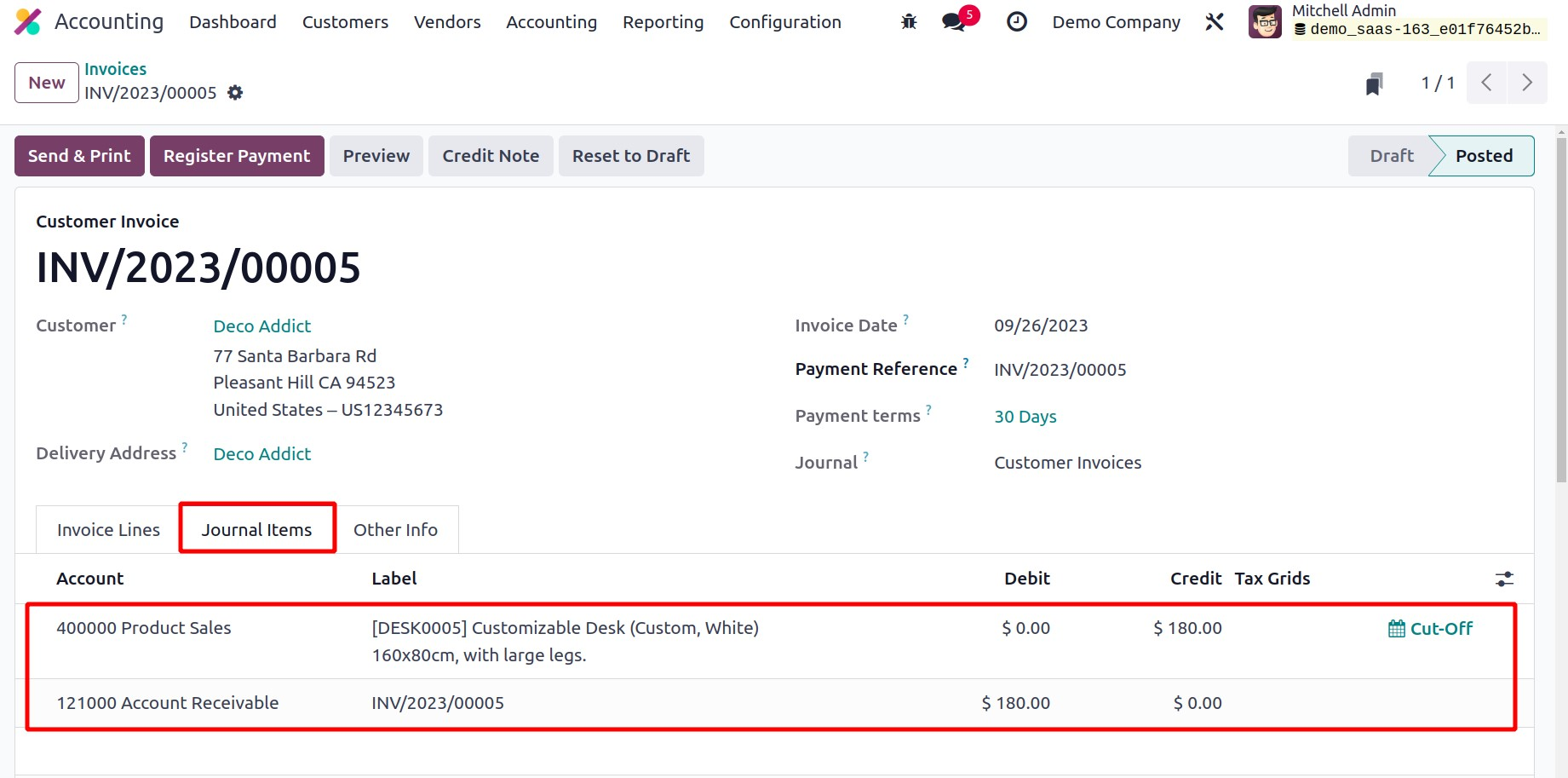1568x778 pixels.
Task: Open the chat messages icon
Action: (954, 22)
